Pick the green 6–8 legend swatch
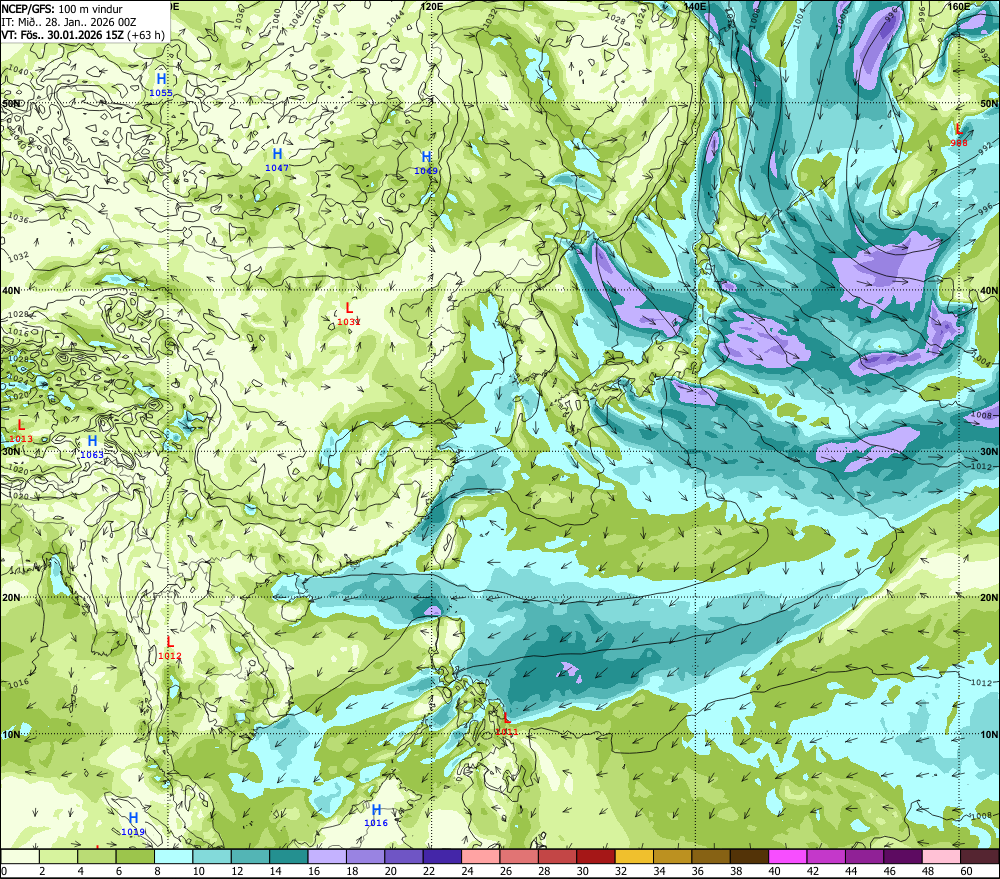This screenshot has height=879, width=1000. coord(135,856)
